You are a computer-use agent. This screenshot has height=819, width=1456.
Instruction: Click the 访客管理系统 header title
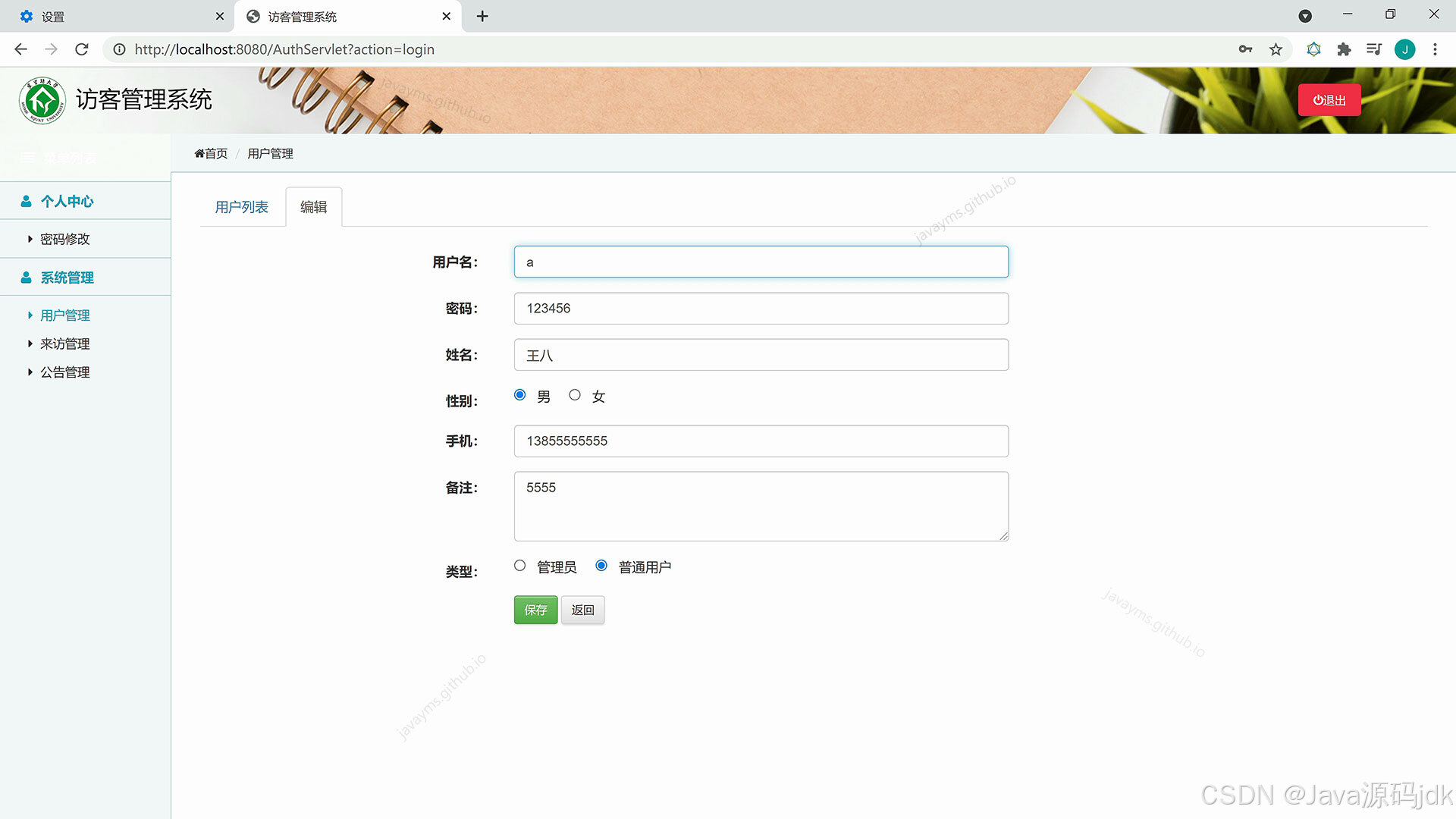tap(144, 99)
